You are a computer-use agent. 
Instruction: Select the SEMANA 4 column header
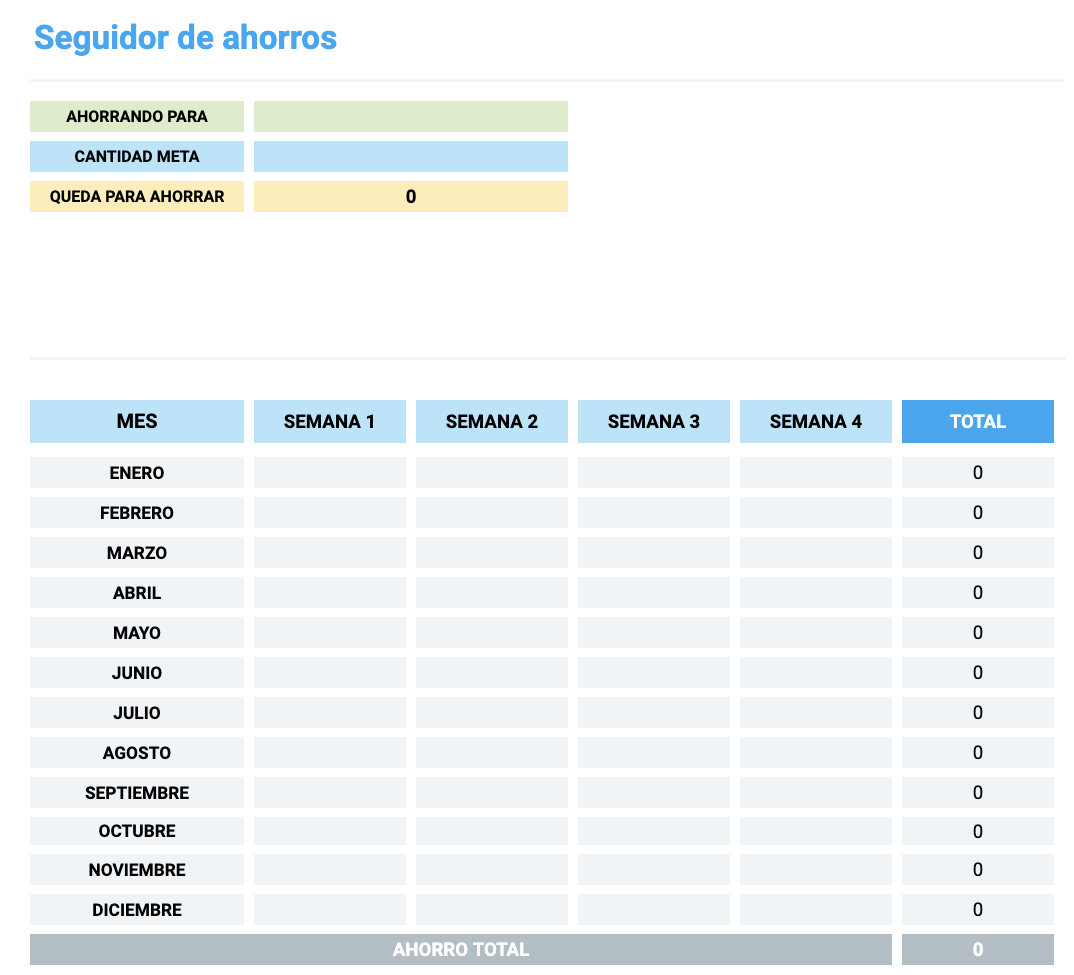click(x=816, y=421)
